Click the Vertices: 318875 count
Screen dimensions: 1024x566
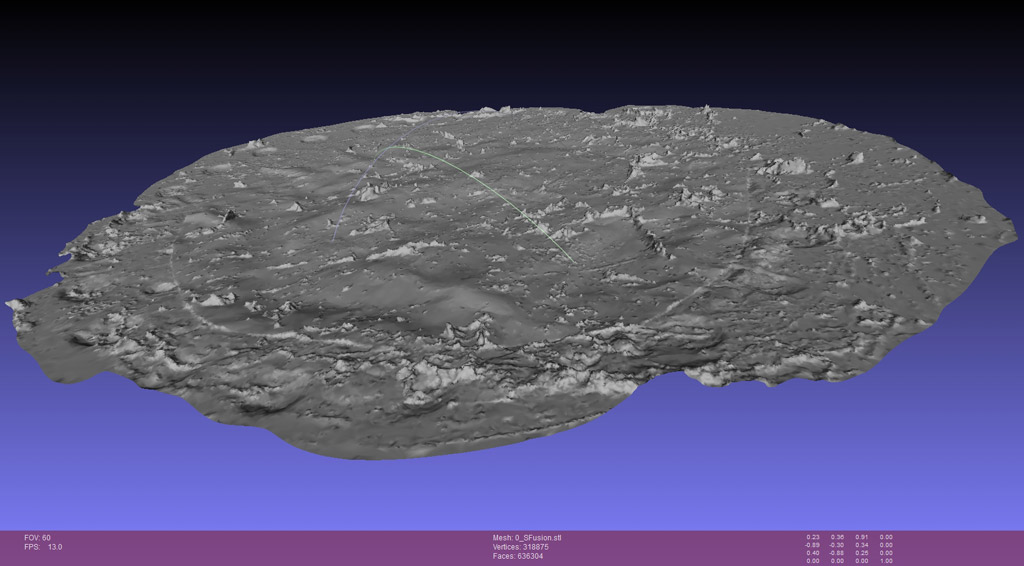(520, 547)
